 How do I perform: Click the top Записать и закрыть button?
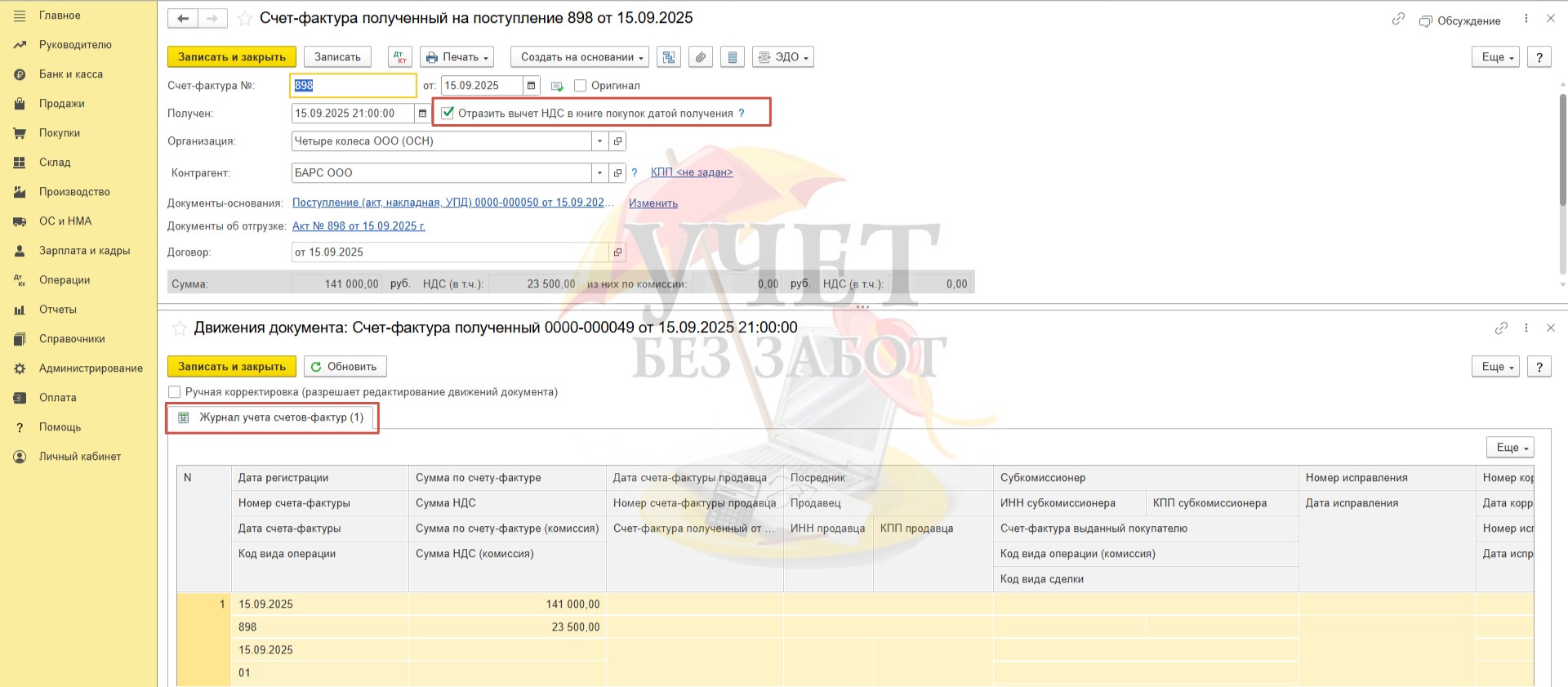232,57
